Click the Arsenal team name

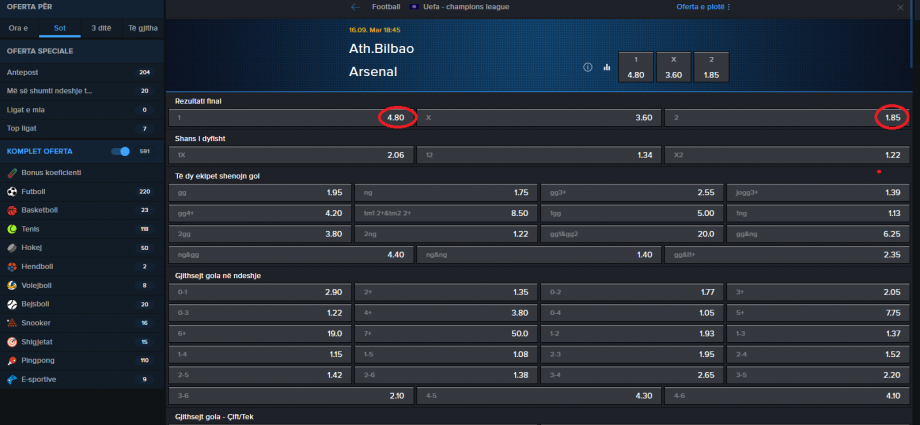(x=373, y=72)
